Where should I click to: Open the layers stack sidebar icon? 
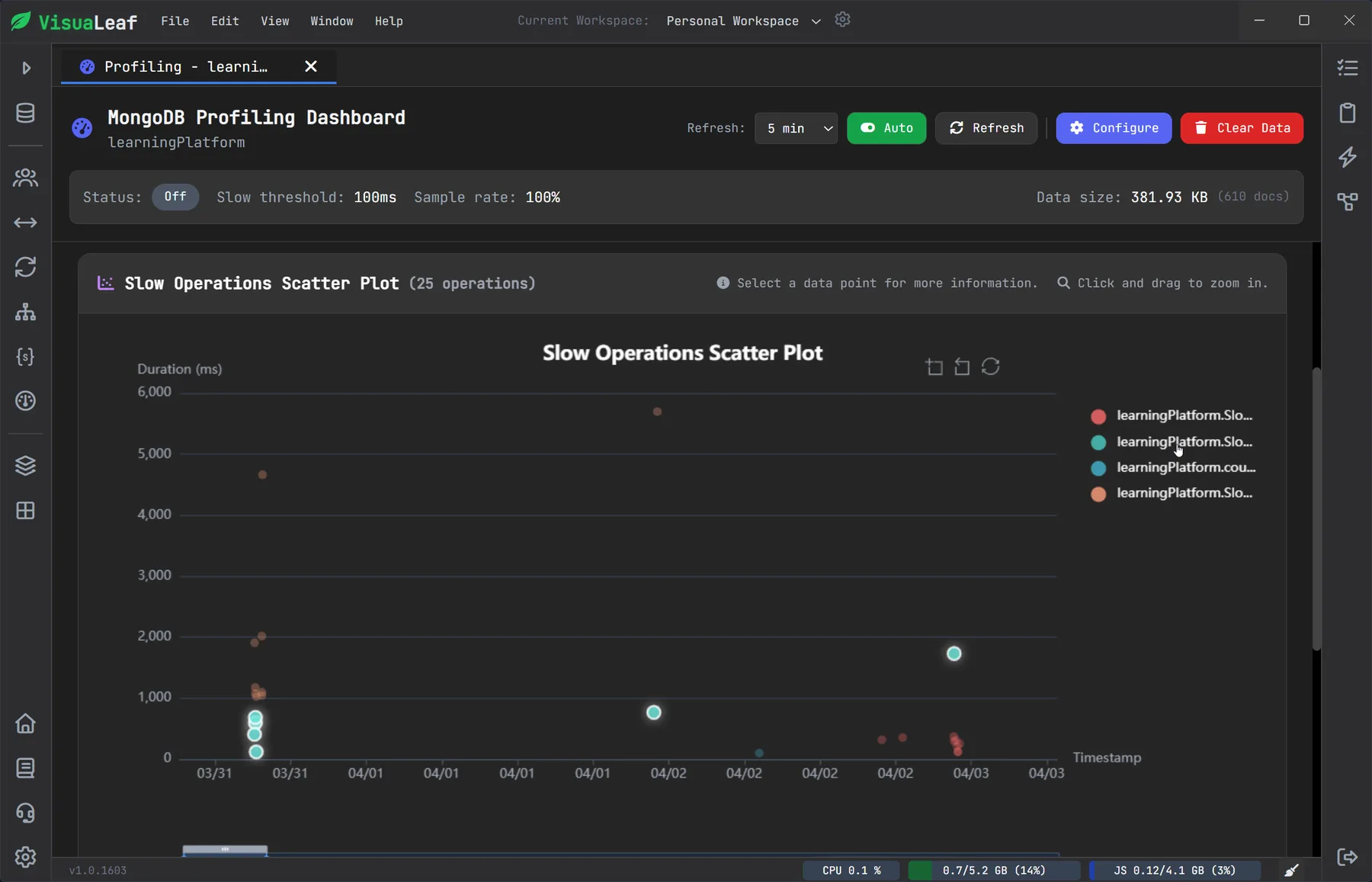tap(26, 466)
